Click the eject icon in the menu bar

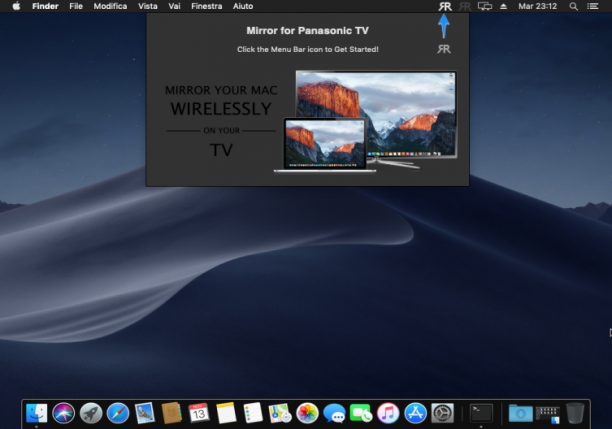503,6
